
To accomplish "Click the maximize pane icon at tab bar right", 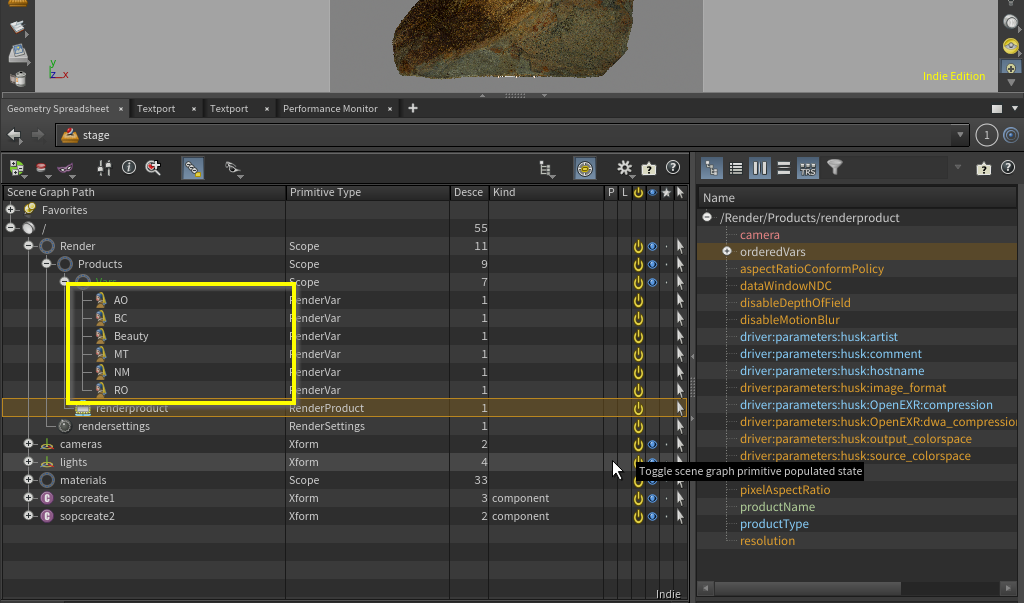I will (x=997, y=108).
